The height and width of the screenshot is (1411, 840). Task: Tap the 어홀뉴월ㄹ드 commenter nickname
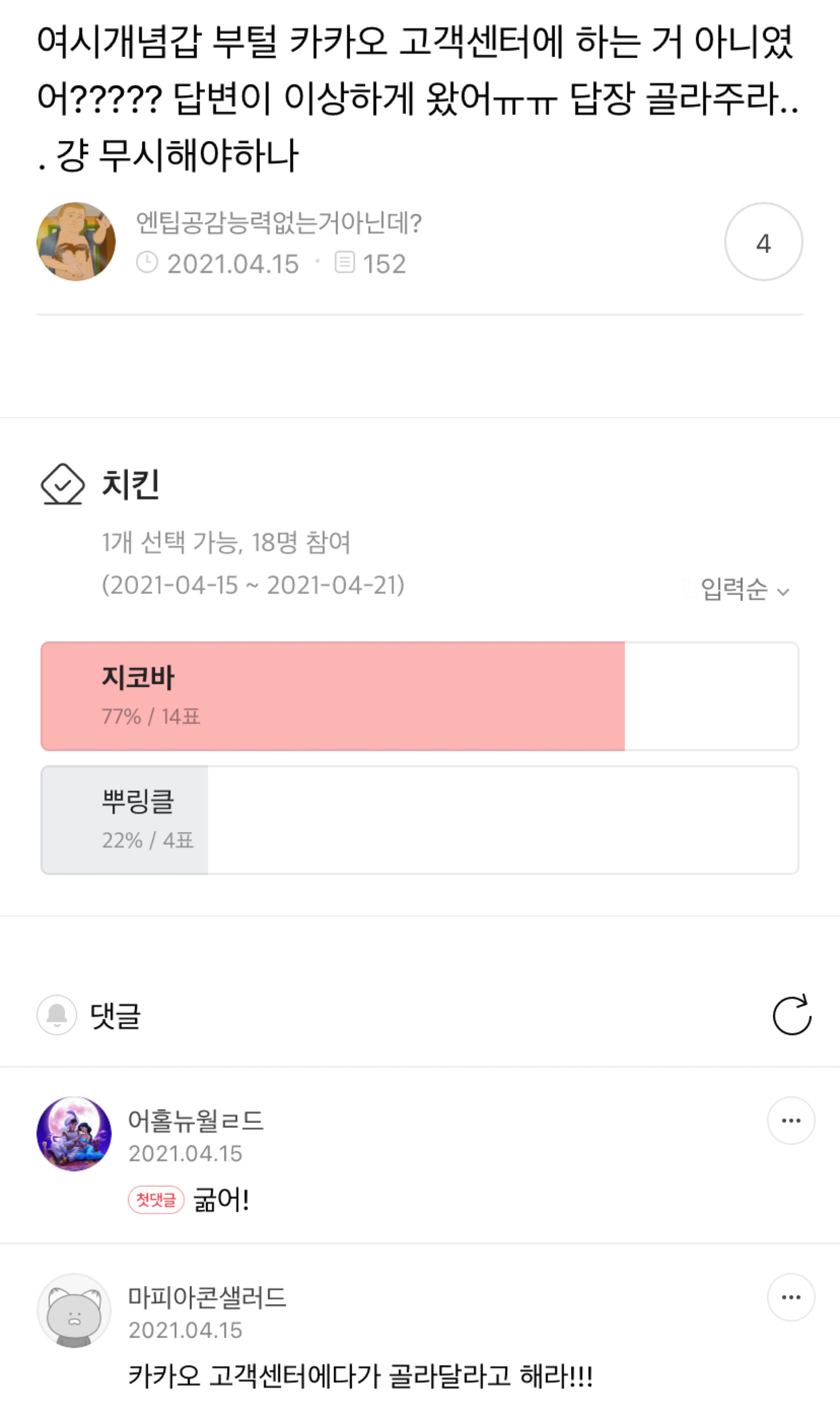click(x=196, y=1121)
